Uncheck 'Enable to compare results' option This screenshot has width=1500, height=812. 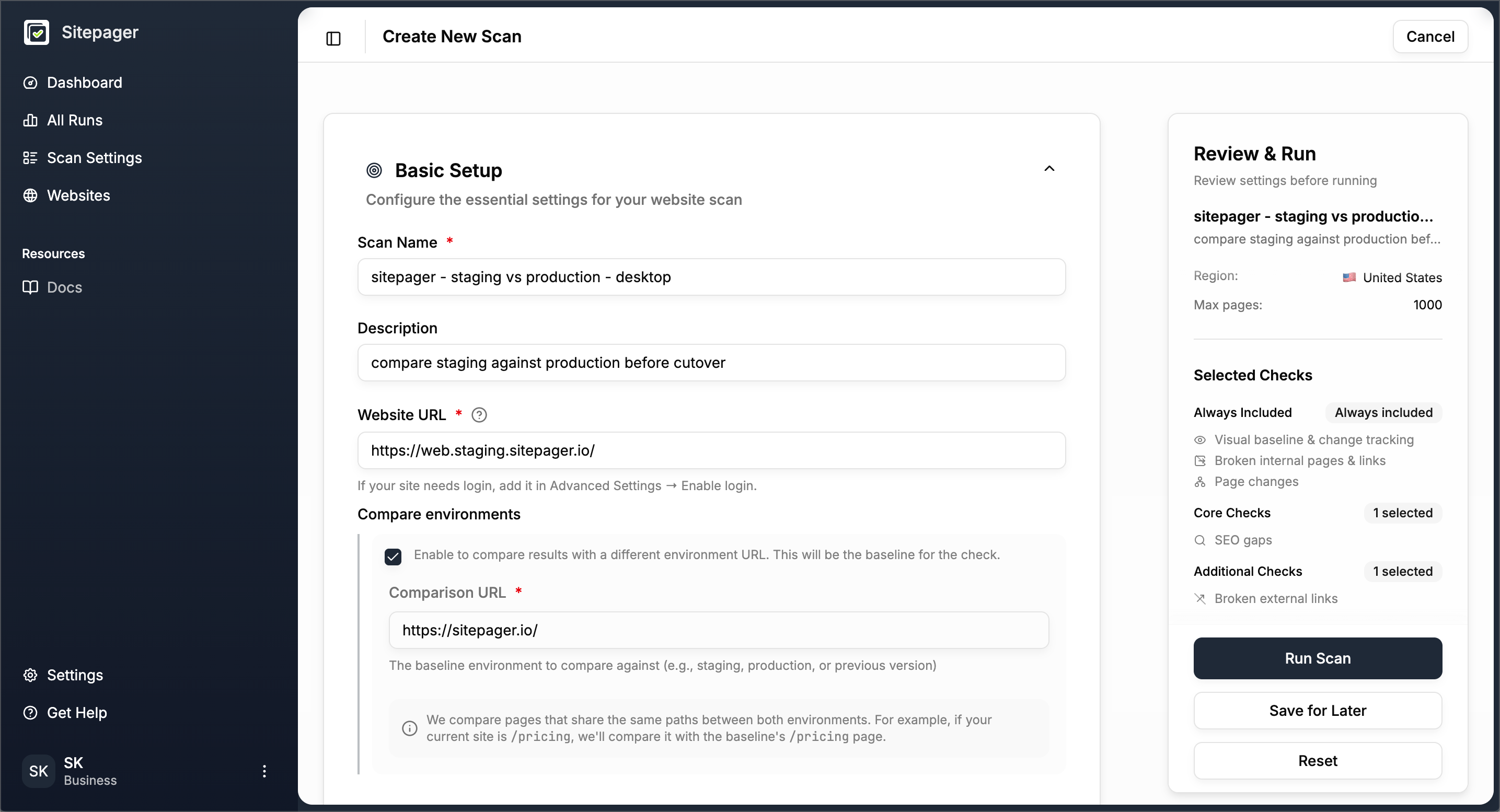click(394, 556)
